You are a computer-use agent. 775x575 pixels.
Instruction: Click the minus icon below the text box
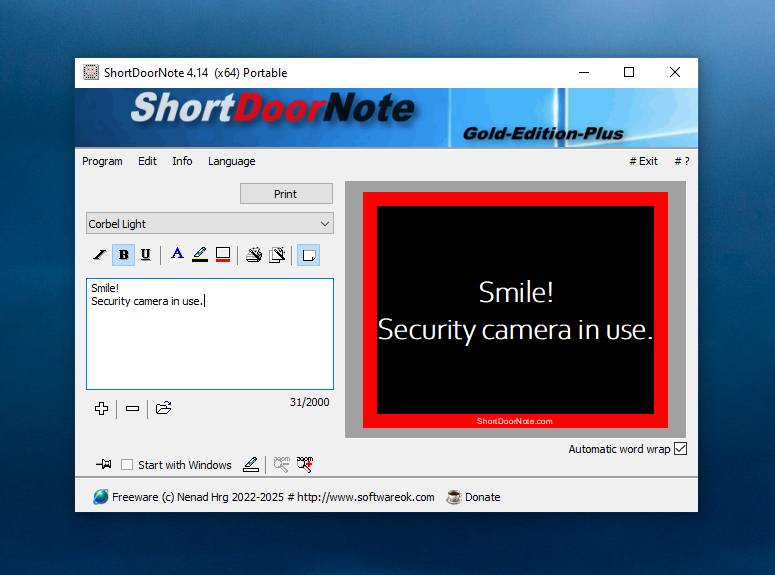pos(132,408)
